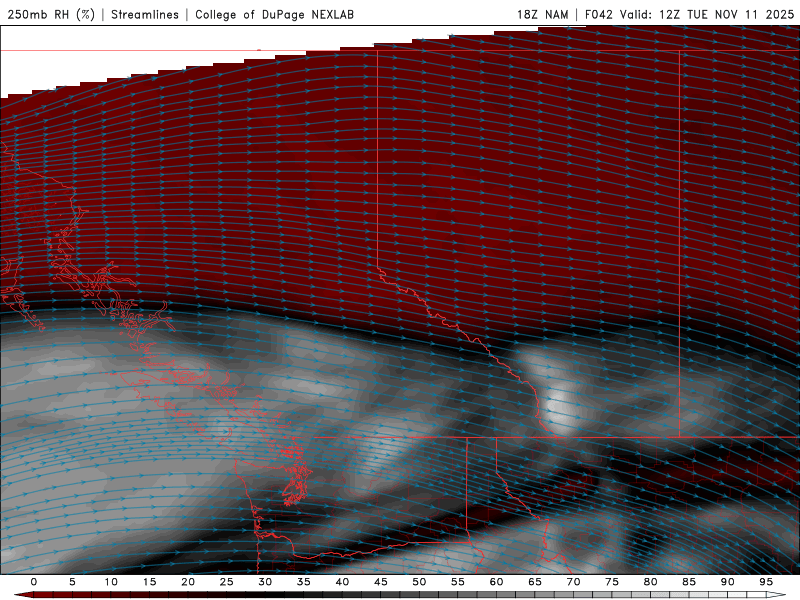
Task: Click the colorbar label "50"
Action: click(x=419, y=582)
